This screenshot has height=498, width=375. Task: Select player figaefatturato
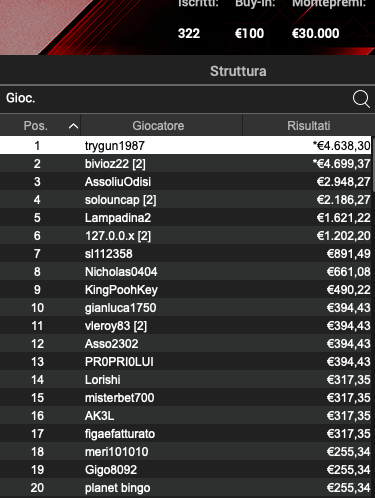tap(185, 433)
